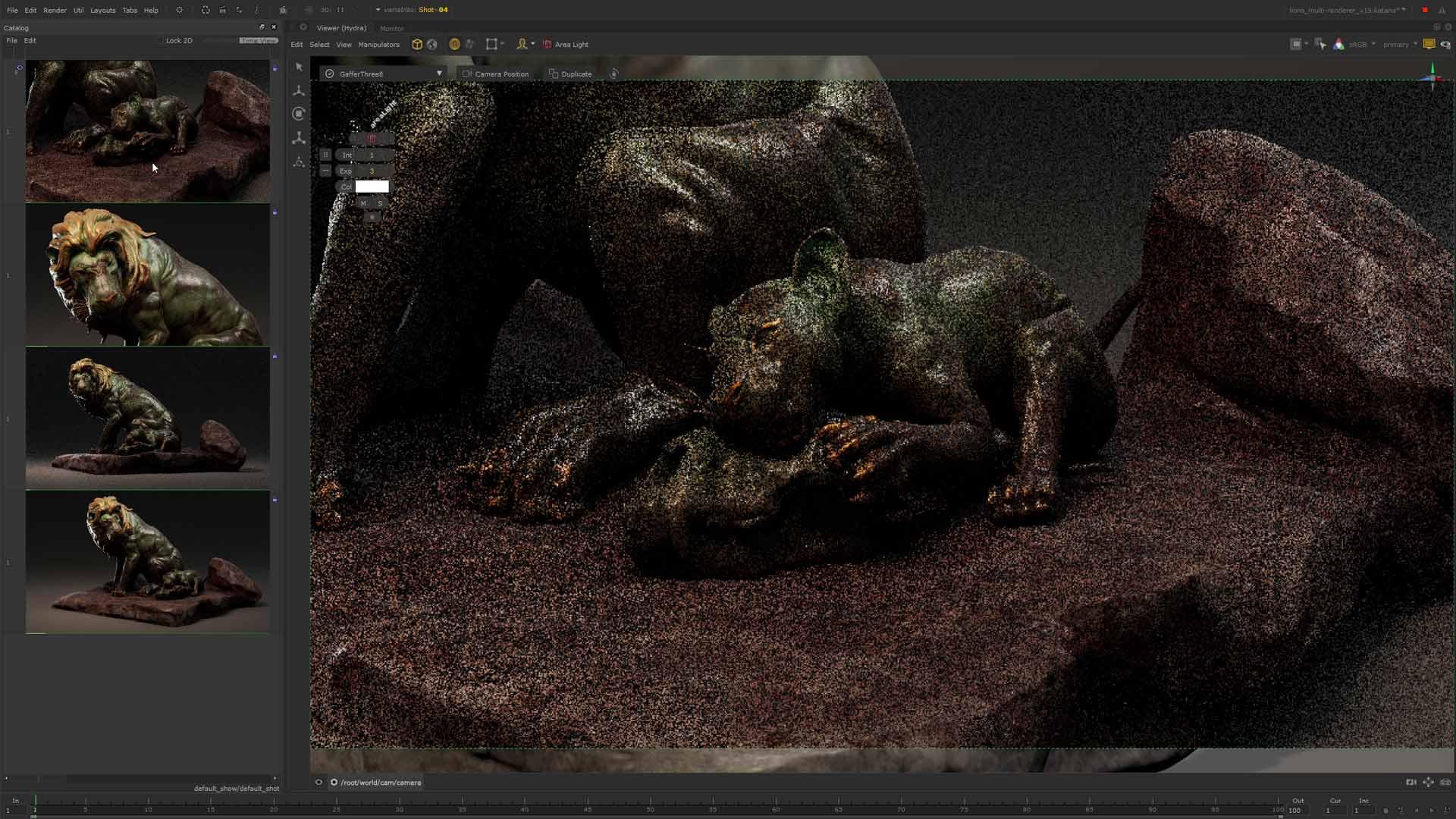Image resolution: width=1456 pixels, height=819 pixels.
Task: Click the red Area Light icon
Action: tap(547, 45)
